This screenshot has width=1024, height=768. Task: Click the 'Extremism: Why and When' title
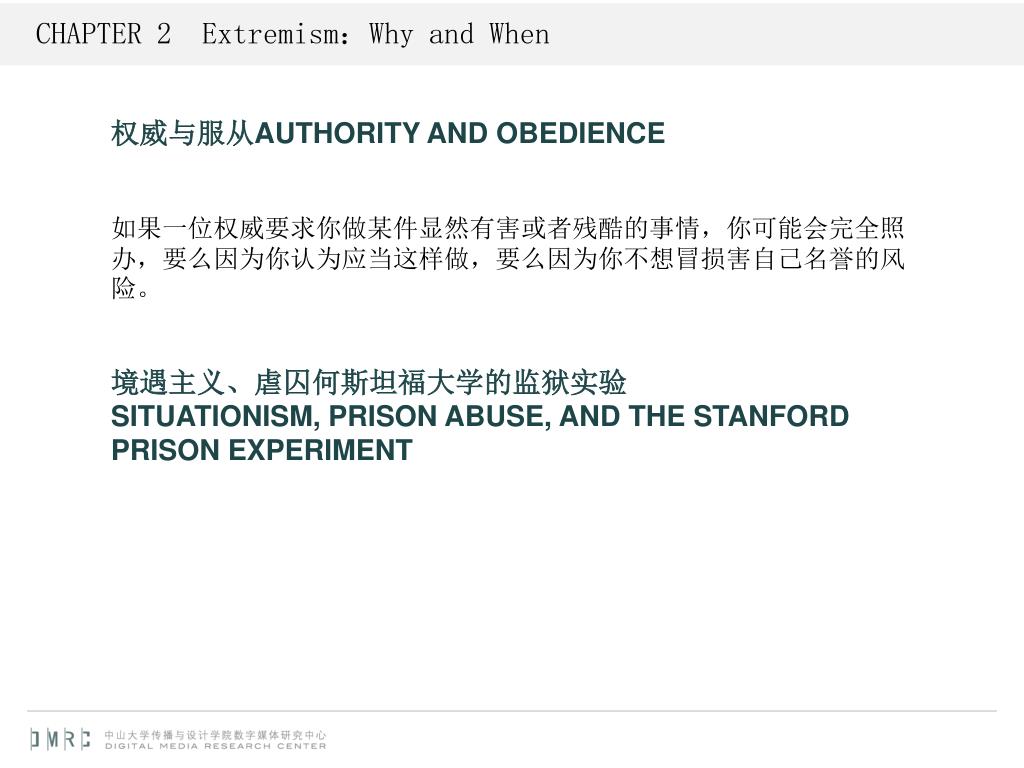click(376, 34)
